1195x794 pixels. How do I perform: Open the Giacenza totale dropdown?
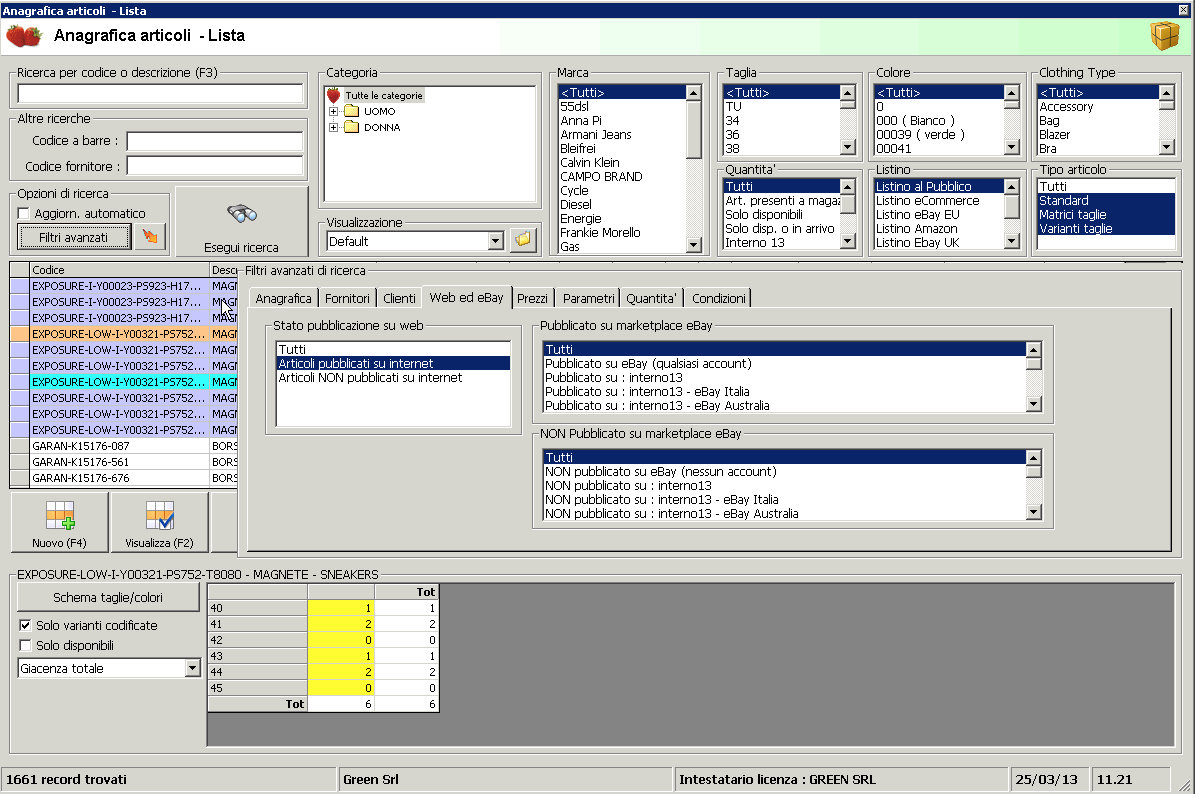click(x=192, y=669)
